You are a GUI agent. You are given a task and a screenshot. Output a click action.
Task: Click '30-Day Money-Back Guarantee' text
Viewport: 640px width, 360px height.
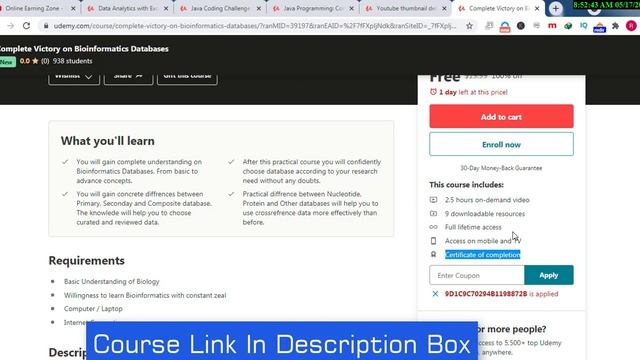click(501, 168)
